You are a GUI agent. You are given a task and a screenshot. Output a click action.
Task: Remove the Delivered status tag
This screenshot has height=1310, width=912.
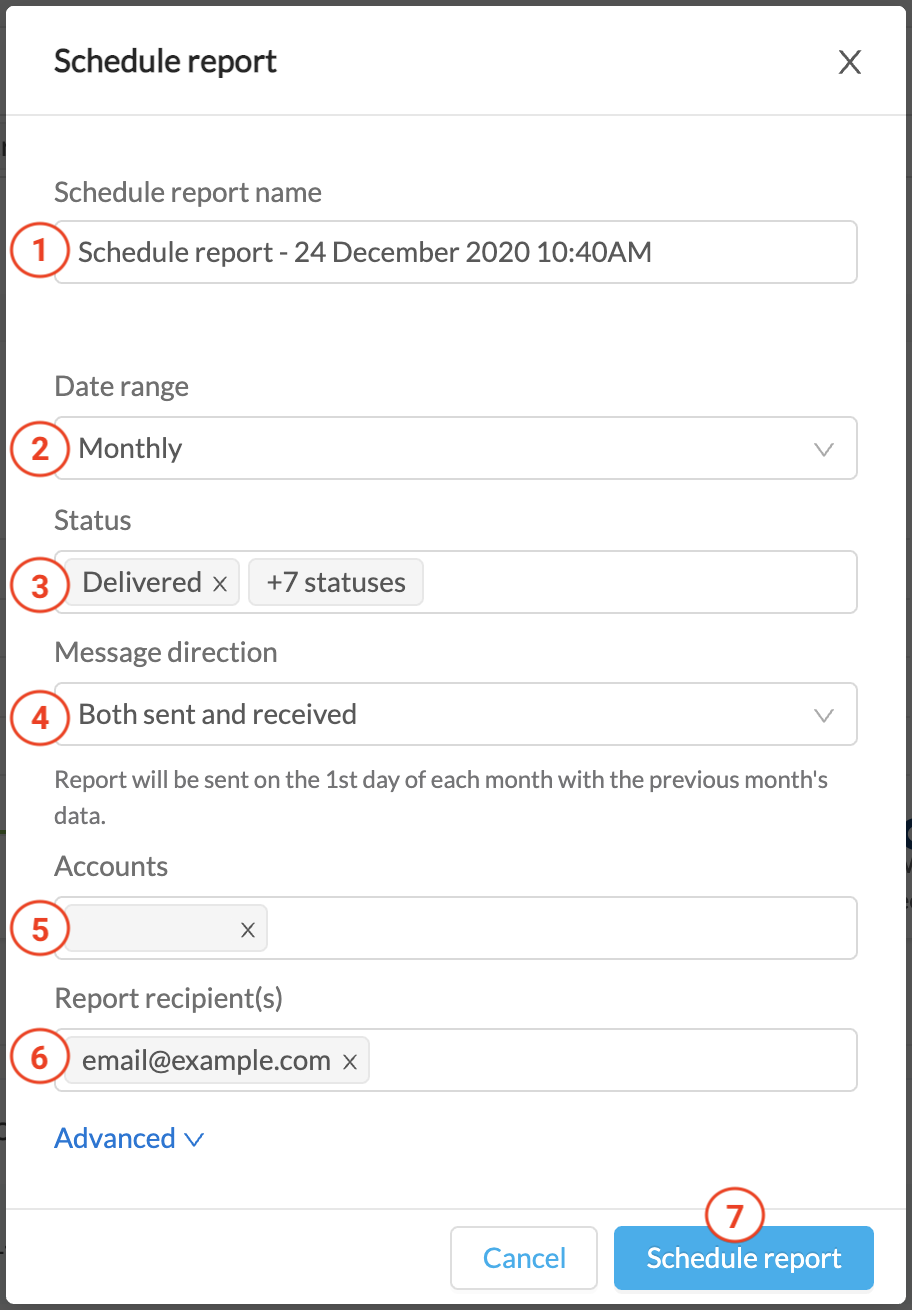[x=220, y=583]
